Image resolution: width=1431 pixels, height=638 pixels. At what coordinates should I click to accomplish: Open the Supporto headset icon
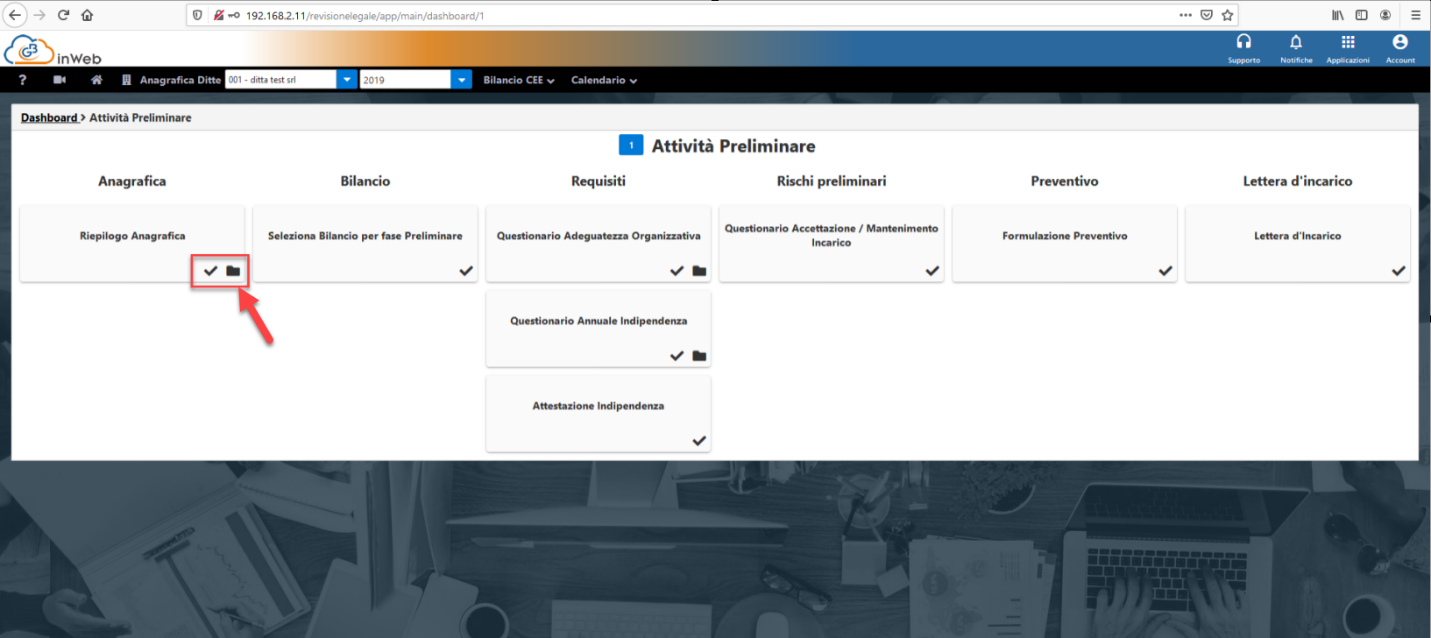(x=1244, y=43)
